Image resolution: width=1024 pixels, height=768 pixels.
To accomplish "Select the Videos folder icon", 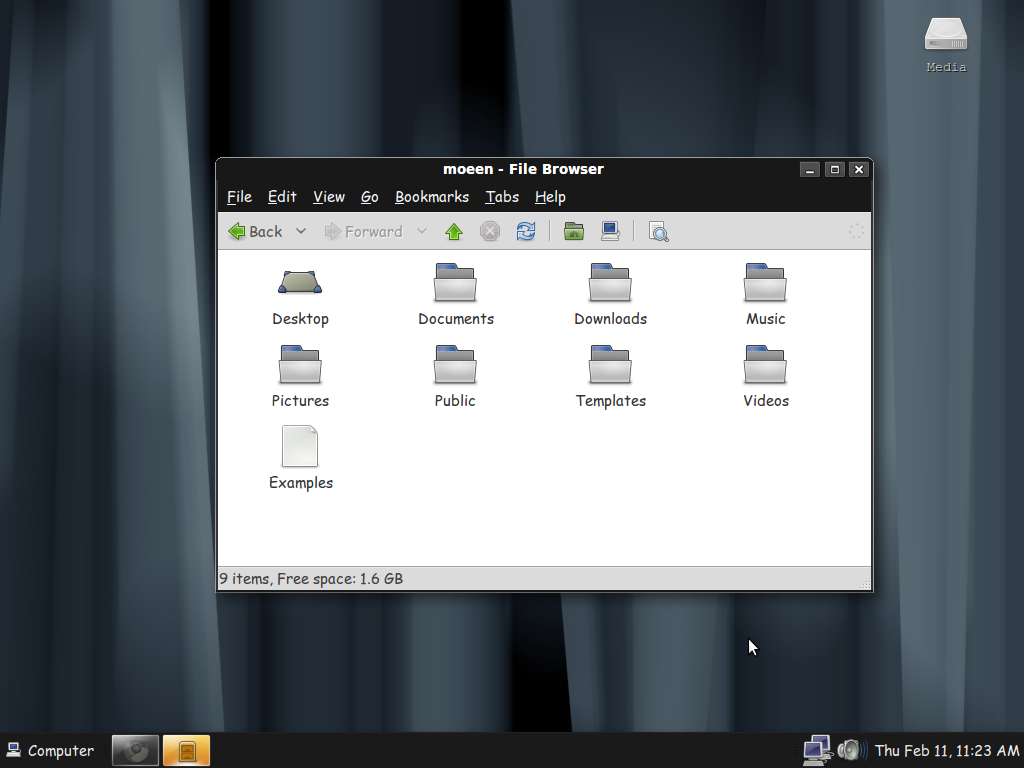I will click(x=765, y=364).
